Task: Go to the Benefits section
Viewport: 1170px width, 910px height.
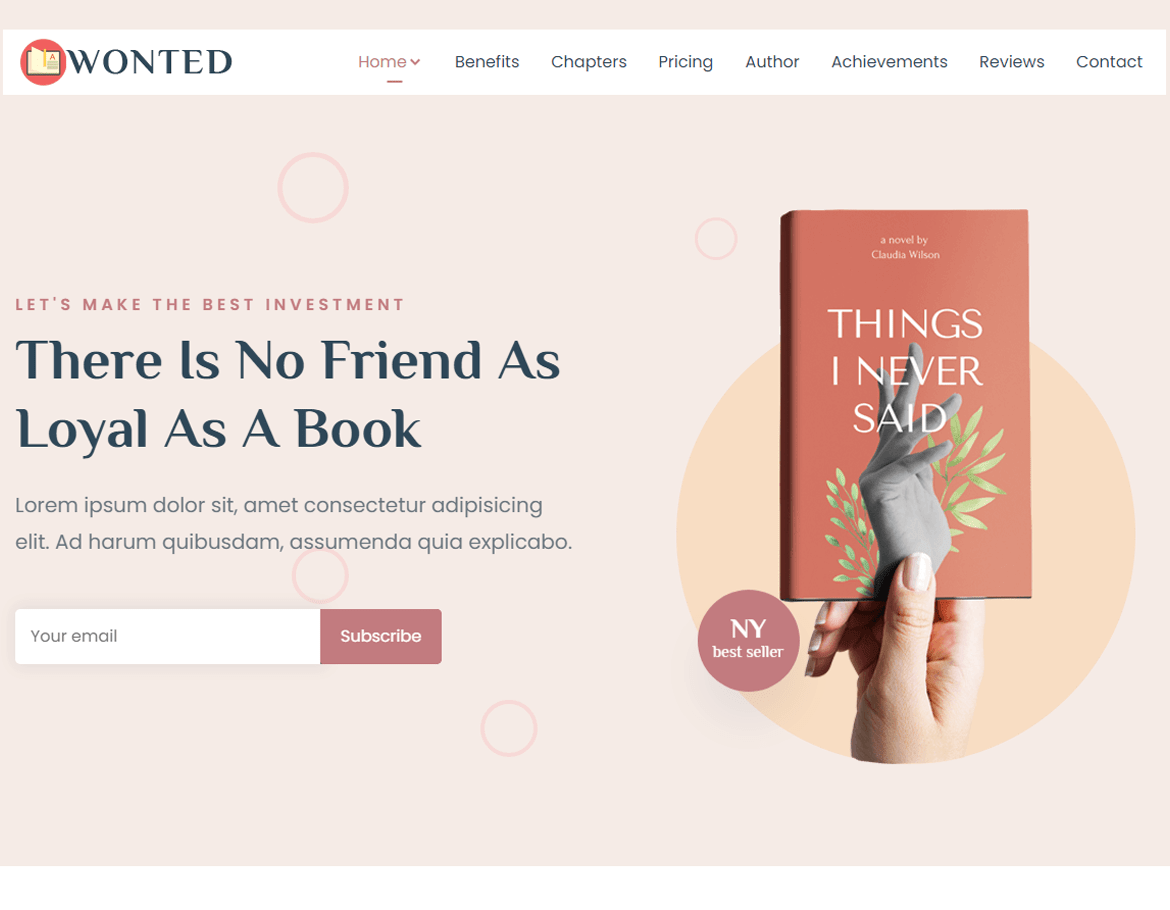Action: pos(487,62)
